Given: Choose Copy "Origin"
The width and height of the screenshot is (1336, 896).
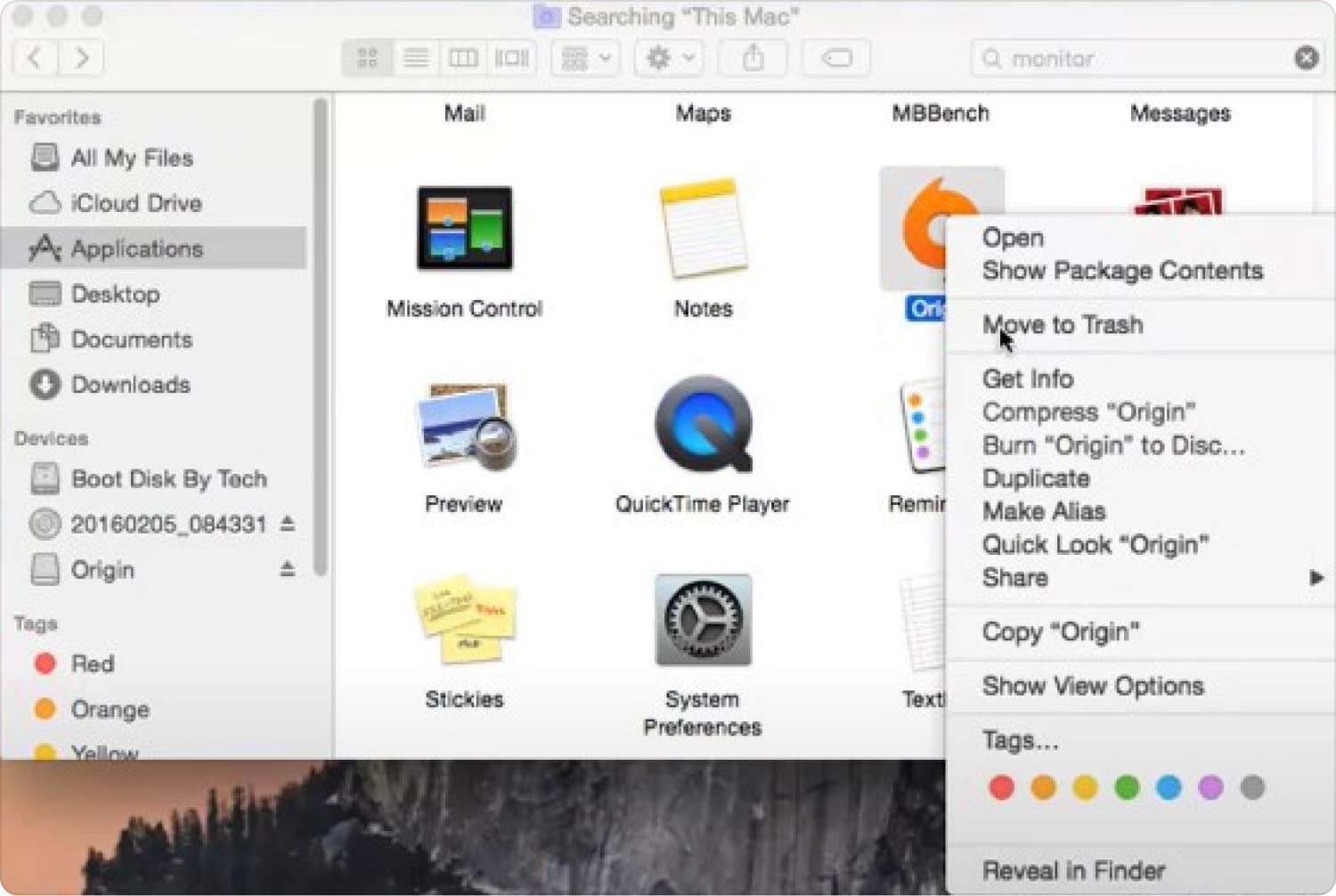Looking at the screenshot, I should coord(1061,632).
